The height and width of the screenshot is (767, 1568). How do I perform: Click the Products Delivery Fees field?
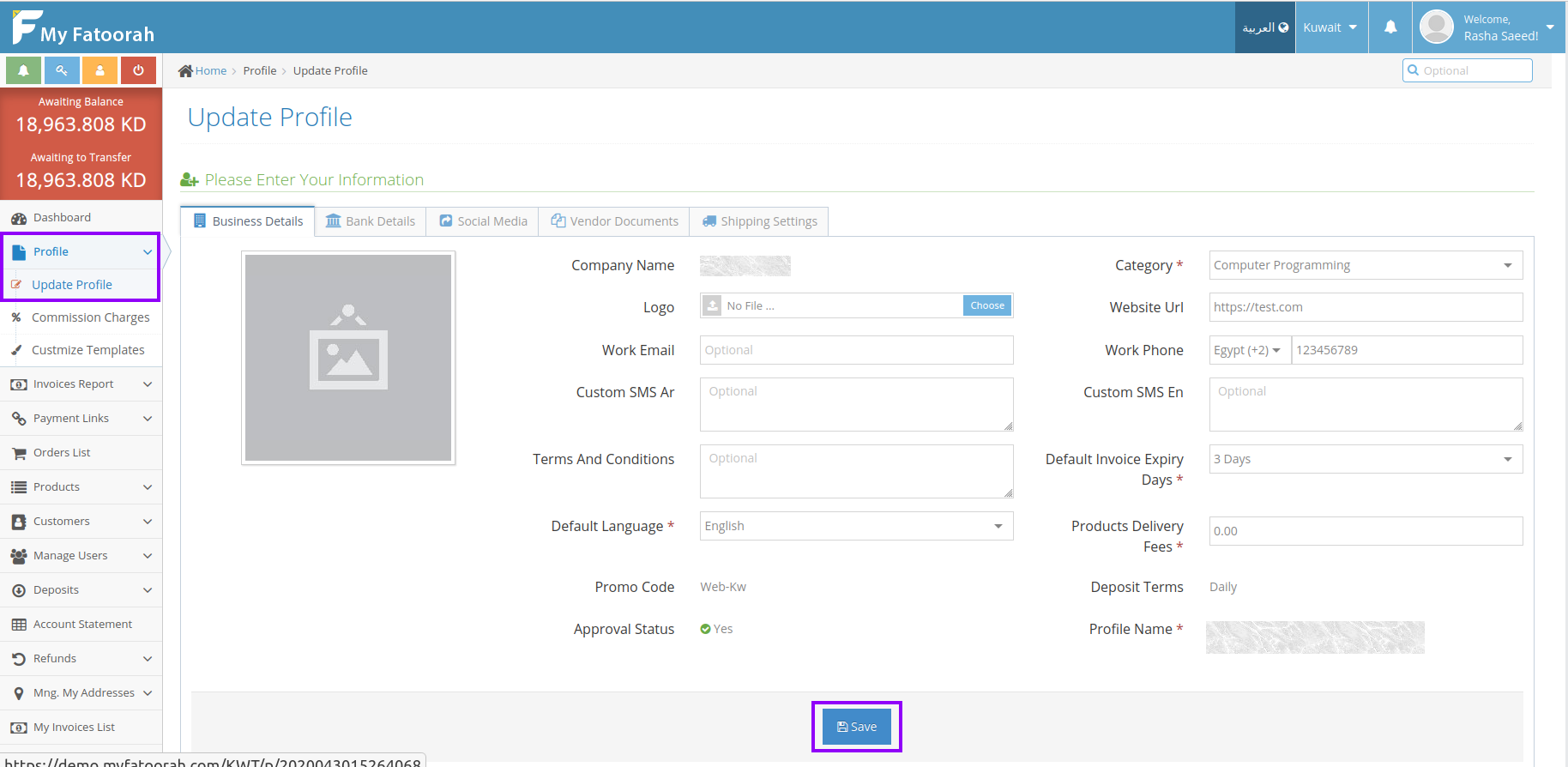1366,531
